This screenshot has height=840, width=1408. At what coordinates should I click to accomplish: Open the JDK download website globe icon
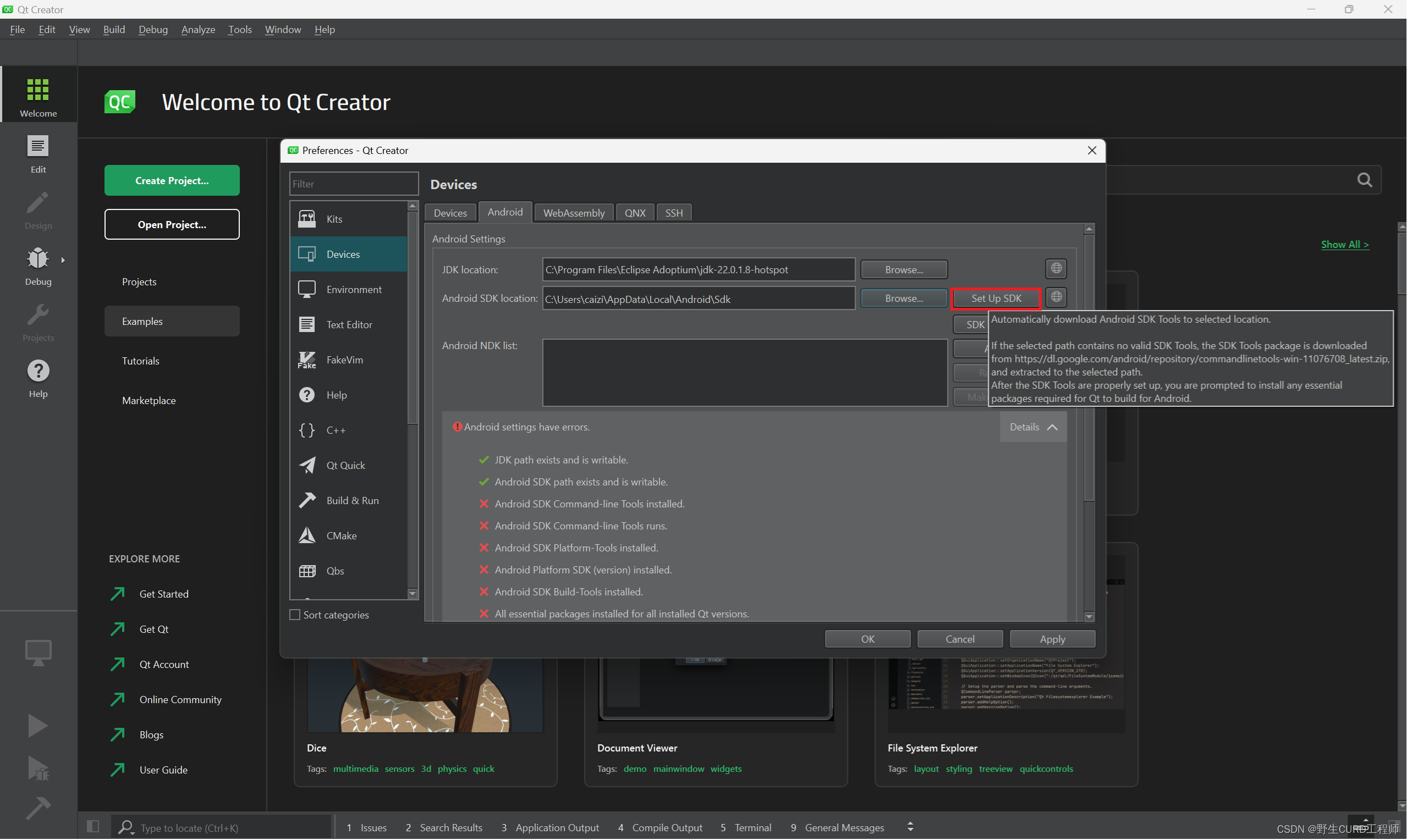point(1057,269)
